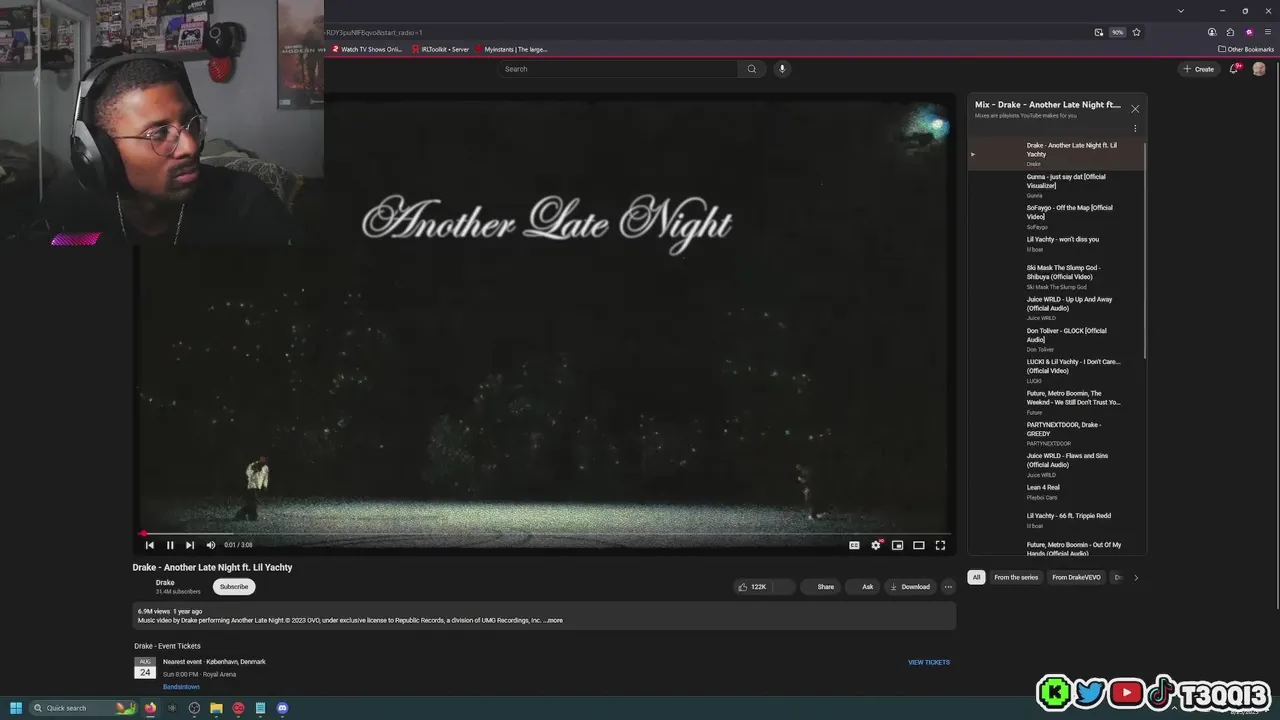Pause the video with the pause button
The image size is (1280, 720).
(170, 545)
